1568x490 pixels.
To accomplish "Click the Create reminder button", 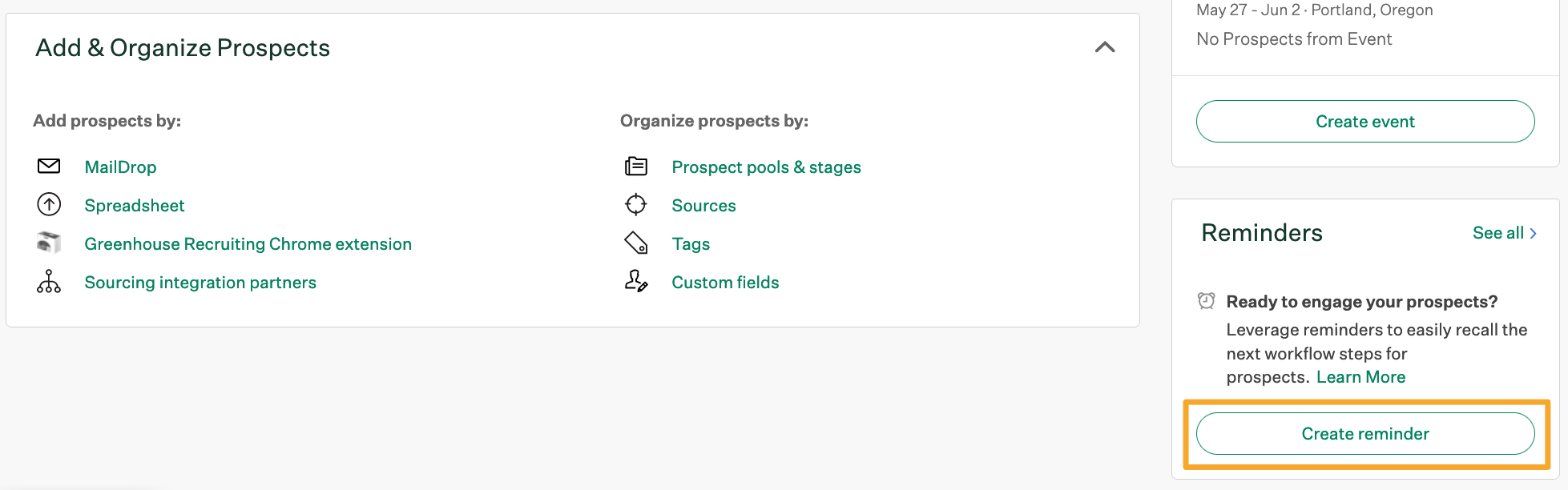I will 1364,433.
